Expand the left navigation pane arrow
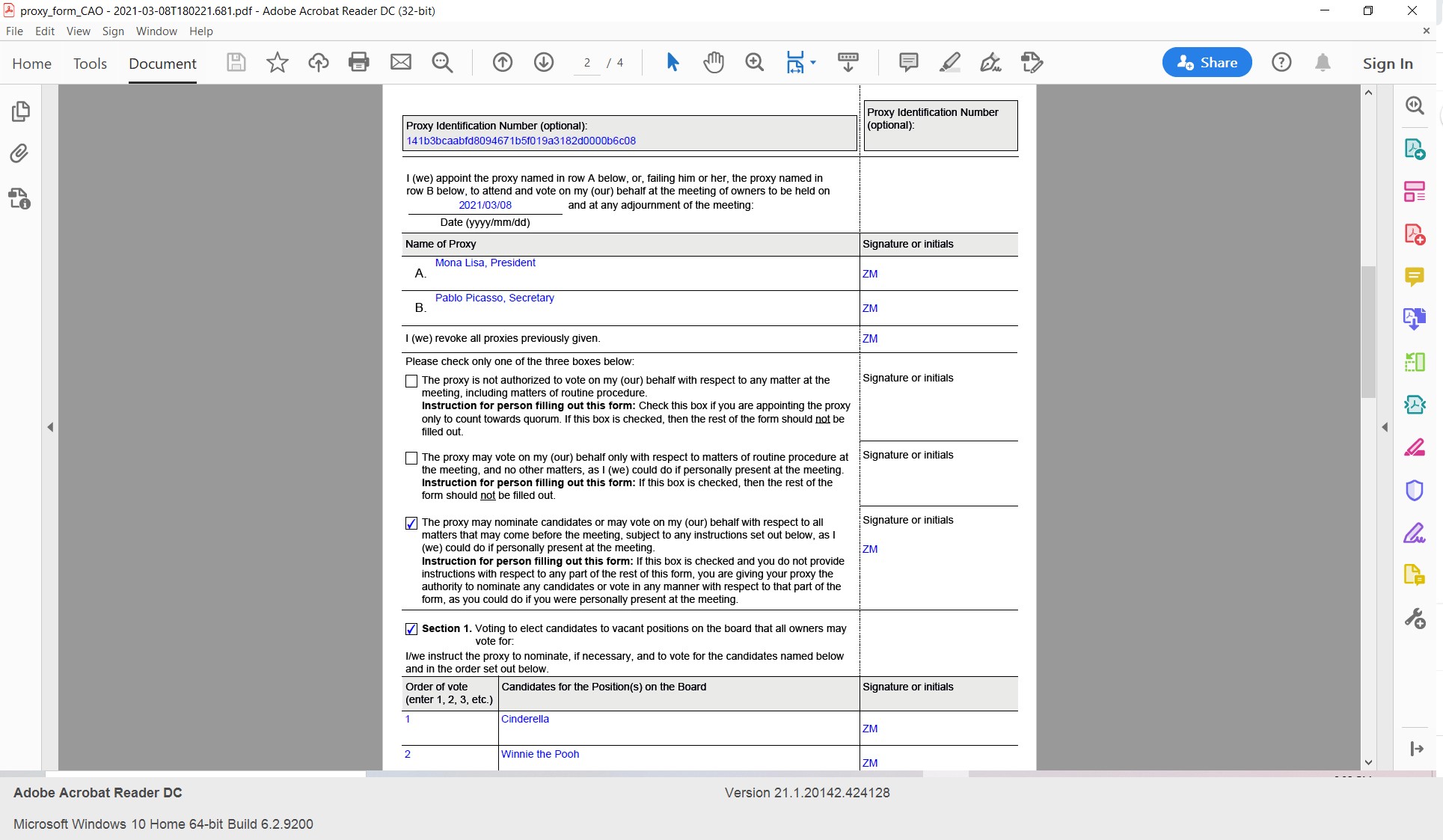Image resolution: width=1443 pixels, height=840 pixels. pyautogui.click(x=50, y=427)
